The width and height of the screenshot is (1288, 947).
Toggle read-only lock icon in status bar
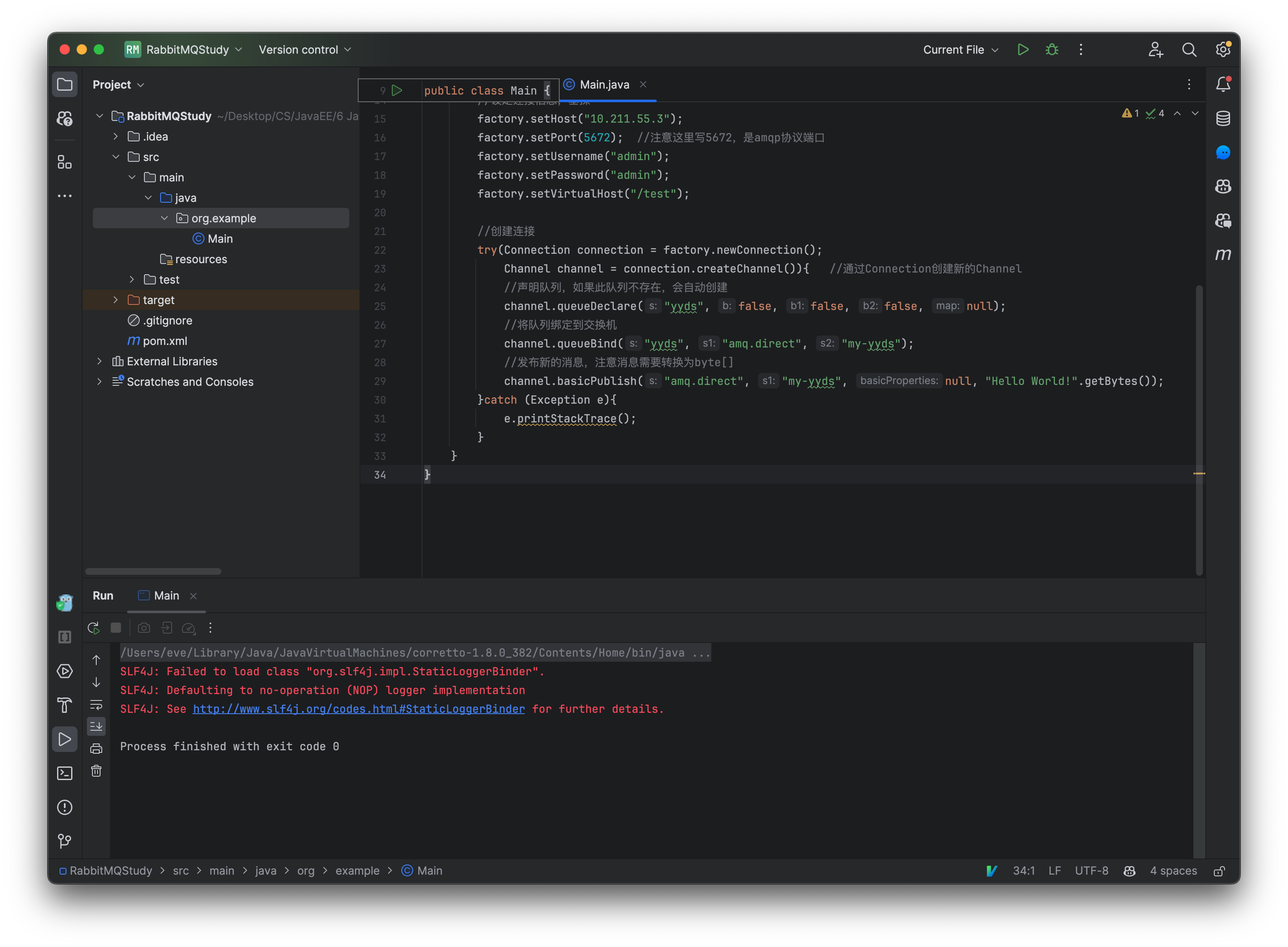tap(1219, 871)
